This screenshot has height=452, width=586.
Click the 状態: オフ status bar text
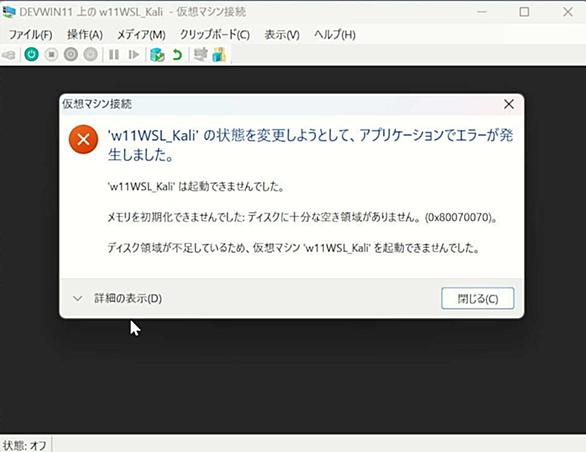(25, 445)
